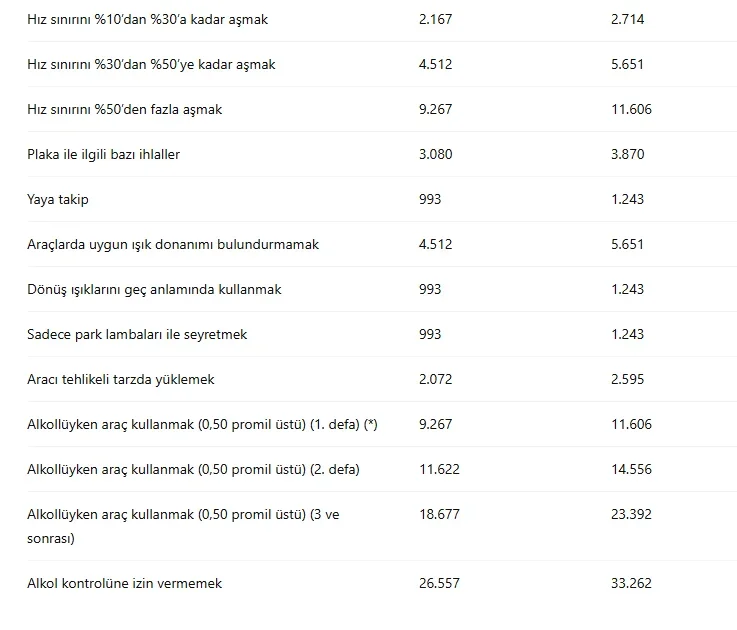The height and width of the screenshot is (630, 737).
Task: Click 'Sadece park lambaları ile seyretmek' label
Action: (137, 334)
